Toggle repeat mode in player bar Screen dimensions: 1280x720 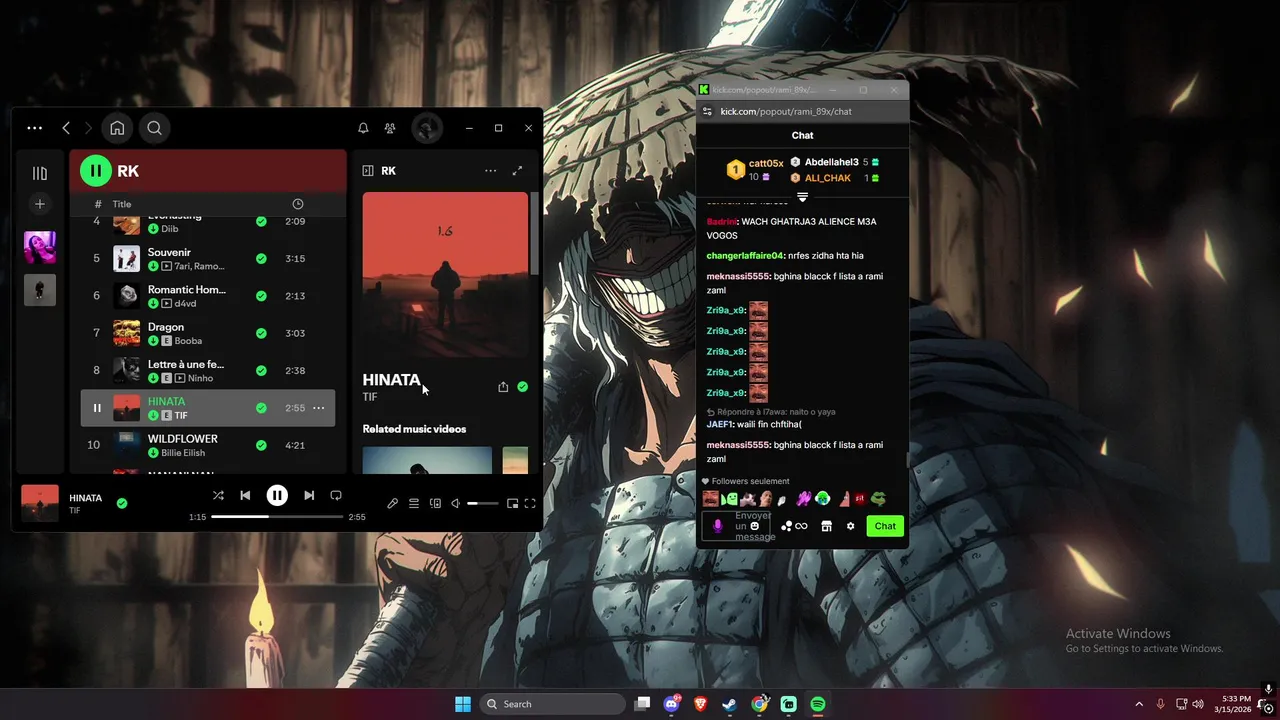click(336, 495)
